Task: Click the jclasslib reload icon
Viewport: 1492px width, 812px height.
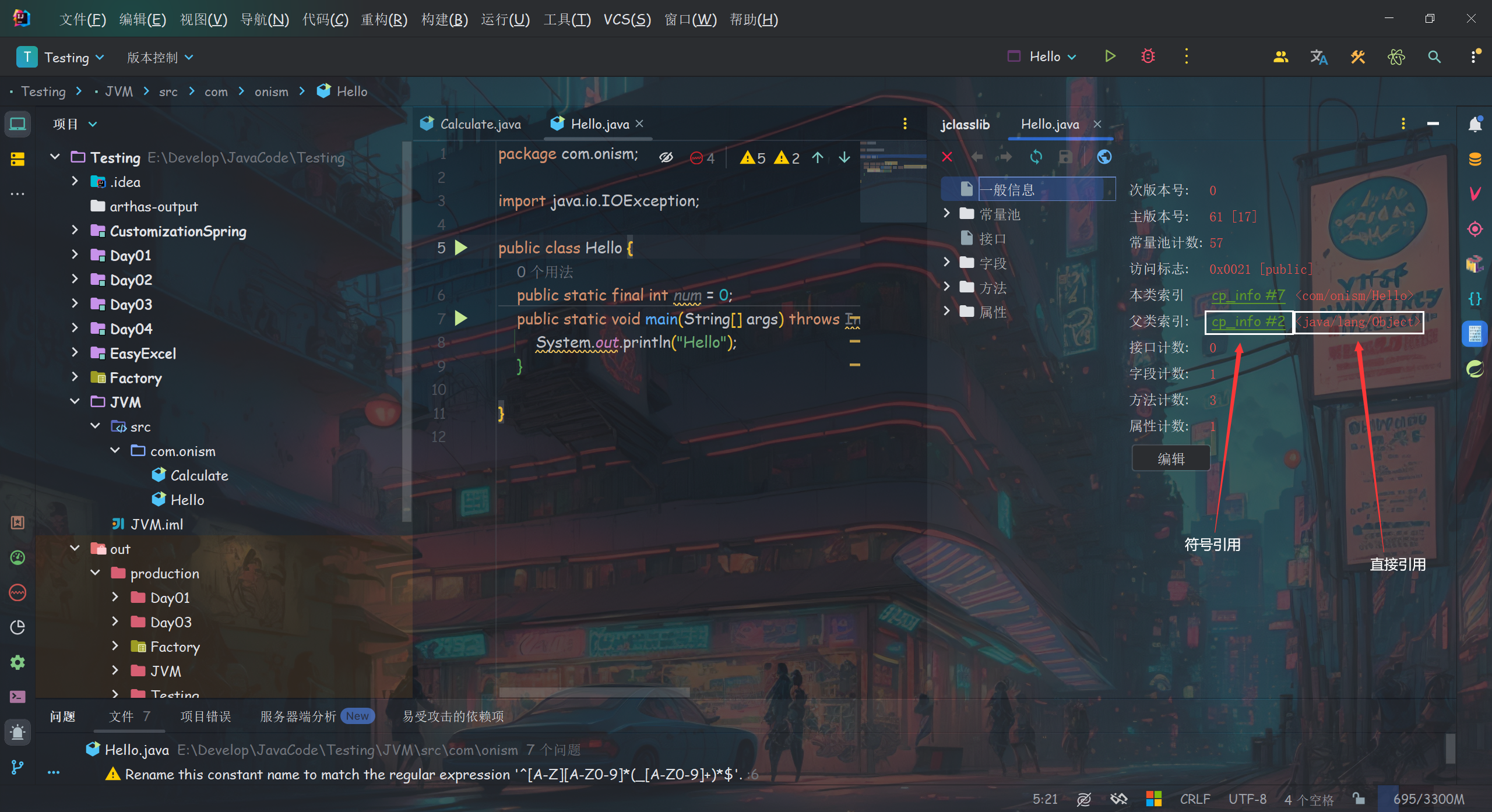Action: pos(1036,157)
